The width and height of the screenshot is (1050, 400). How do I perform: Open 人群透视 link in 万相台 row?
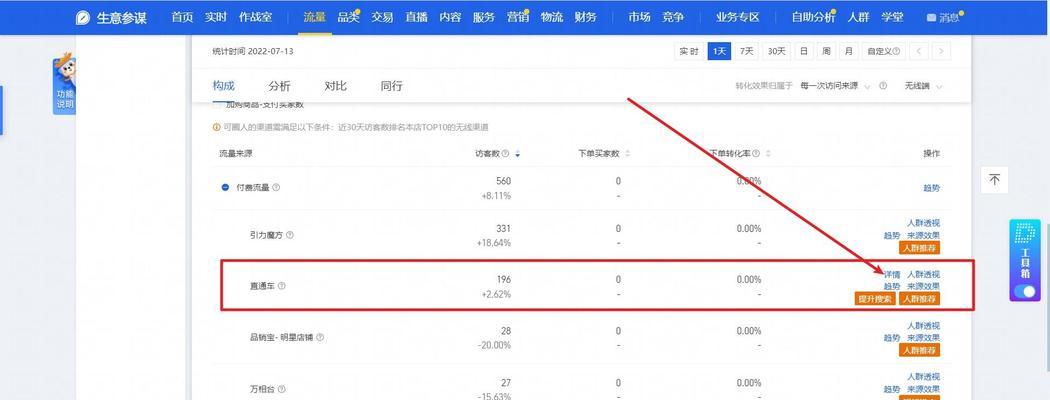coord(923,377)
